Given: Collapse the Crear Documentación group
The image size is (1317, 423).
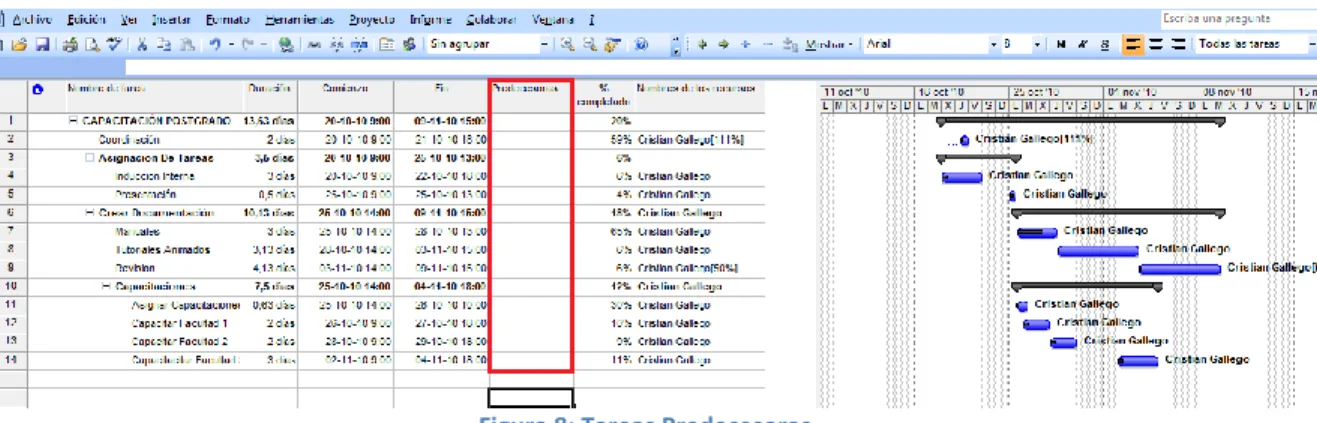Looking at the screenshot, I should click(89, 213).
